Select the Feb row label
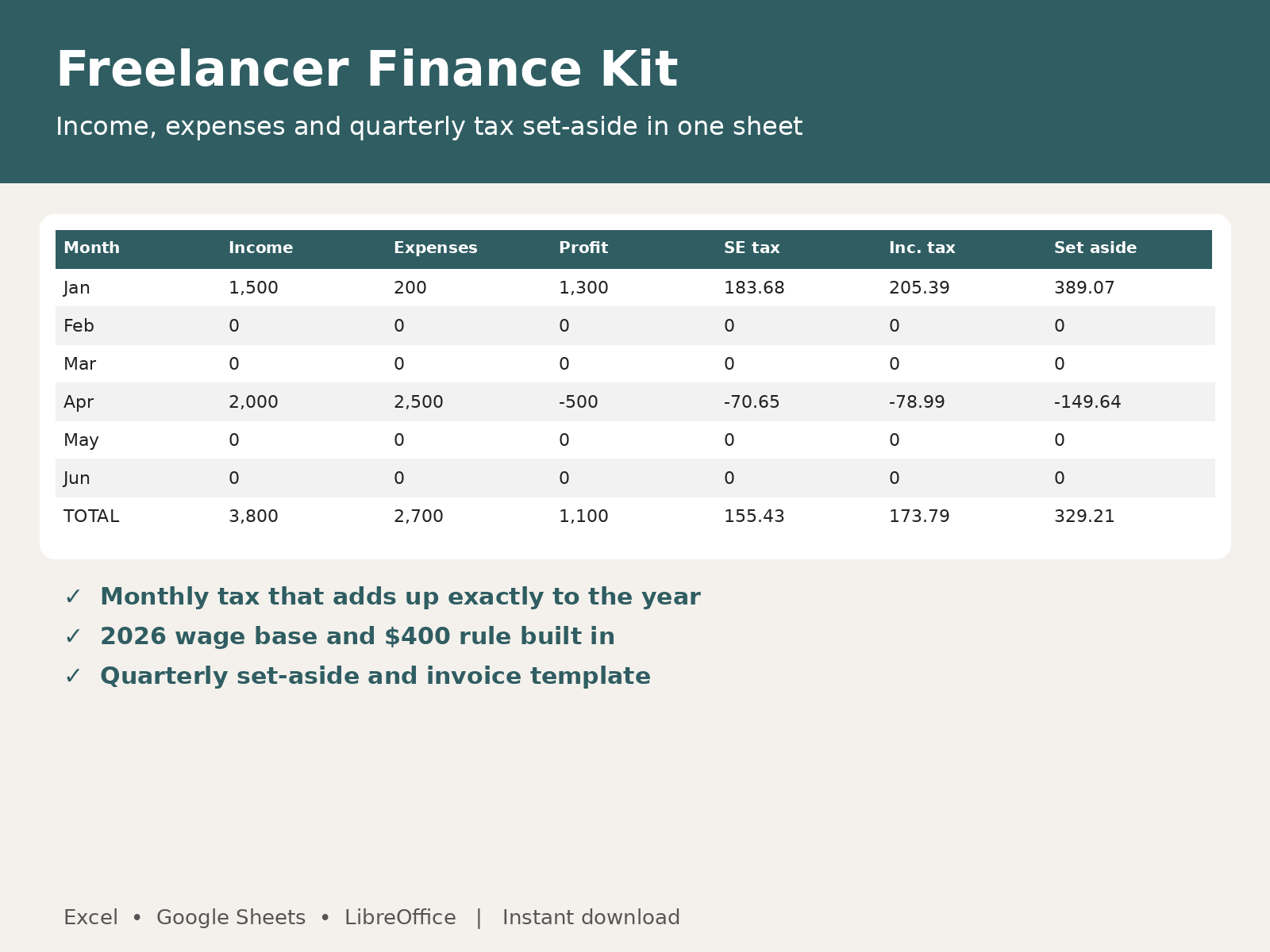1270x952 pixels. pyautogui.click(x=79, y=326)
